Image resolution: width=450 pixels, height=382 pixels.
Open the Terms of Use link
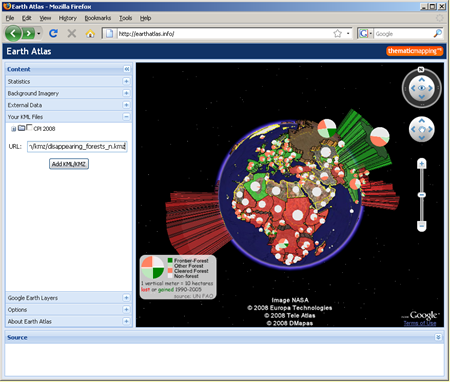point(420,323)
